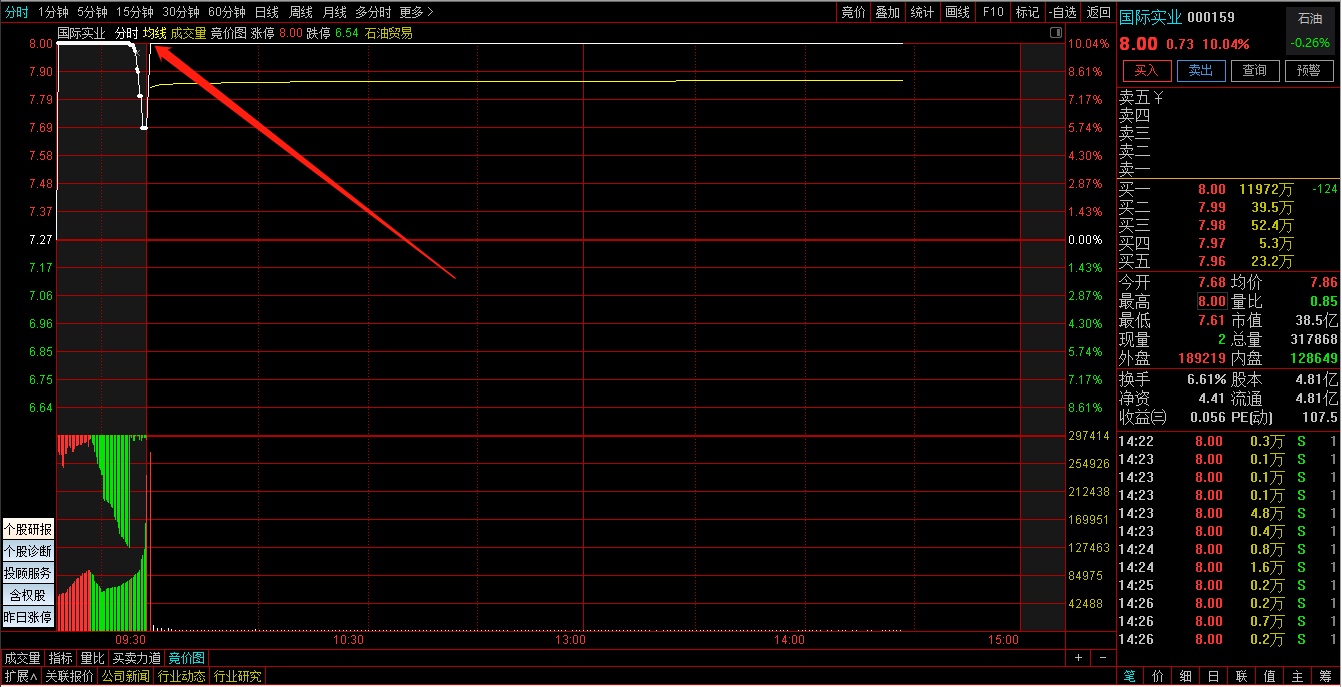Screen dimensions: 1342x687
Task: Open the 买卖力道 tab
Action: (137, 658)
